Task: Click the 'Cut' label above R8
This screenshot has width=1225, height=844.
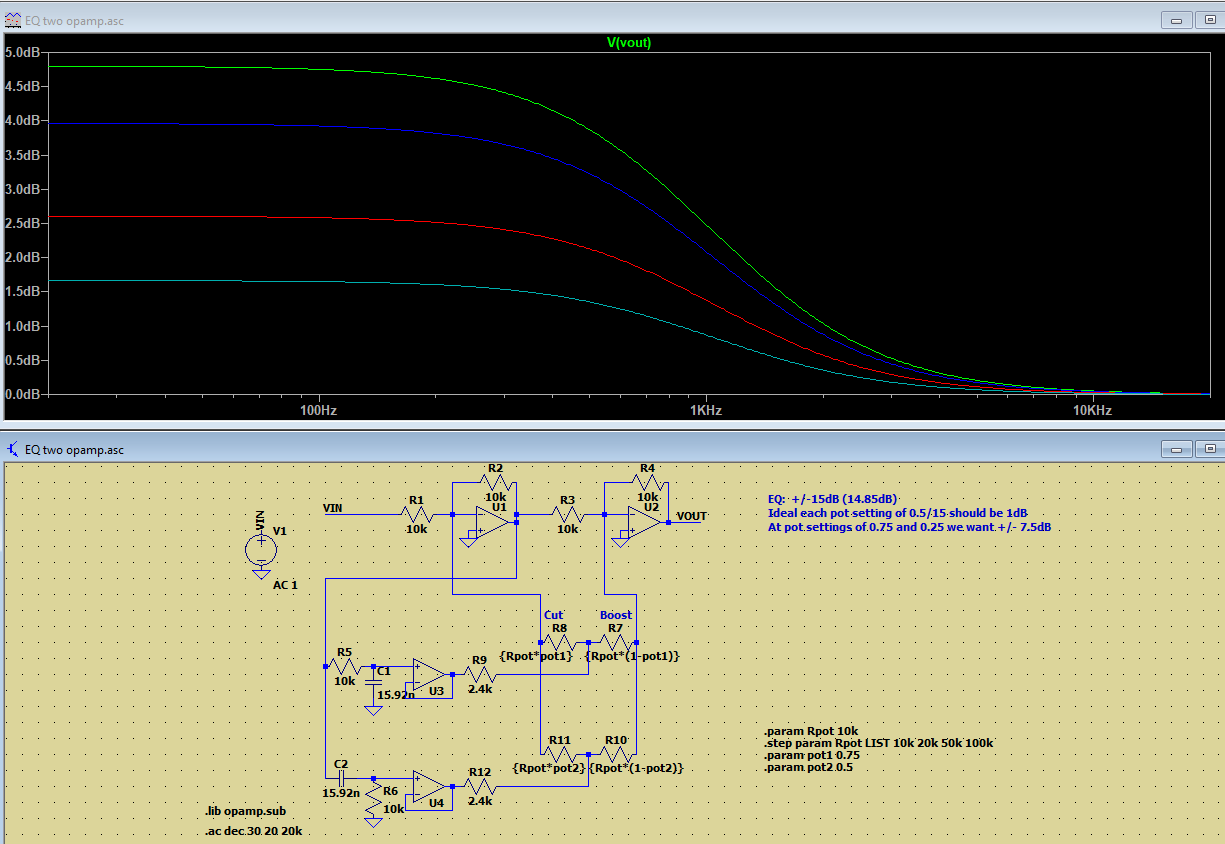Action: point(553,615)
